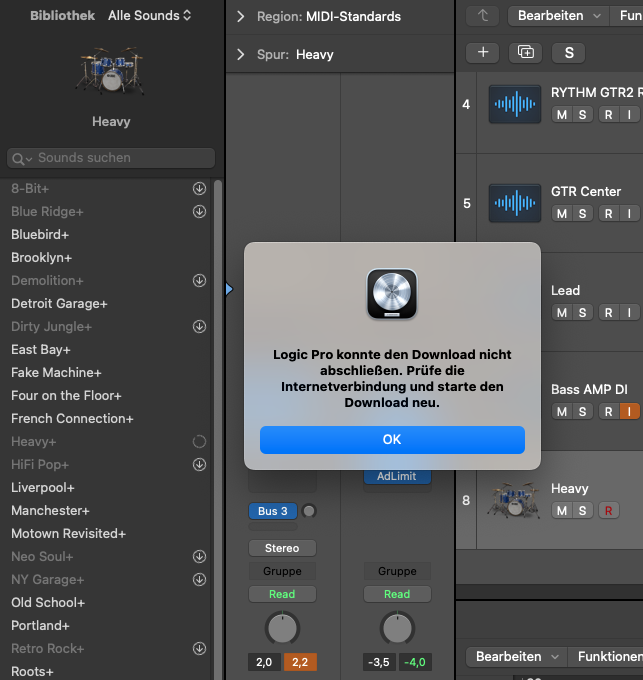Viewport: 643px width, 680px height.
Task: Select Liverpool+ in the library list
Action: pos(43,487)
